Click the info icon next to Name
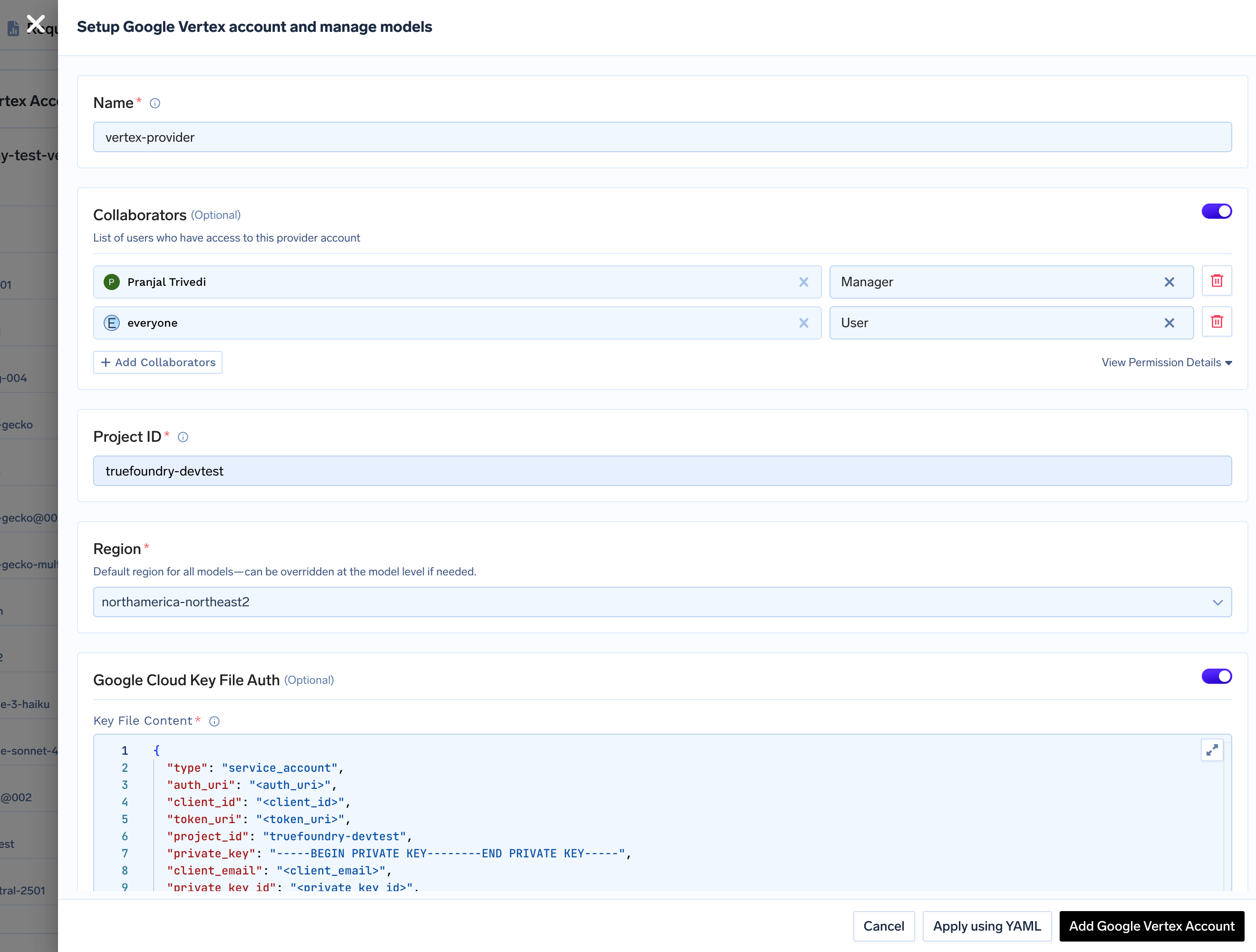Screen dimensions: 1256x952 pyautogui.click(x=155, y=103)
